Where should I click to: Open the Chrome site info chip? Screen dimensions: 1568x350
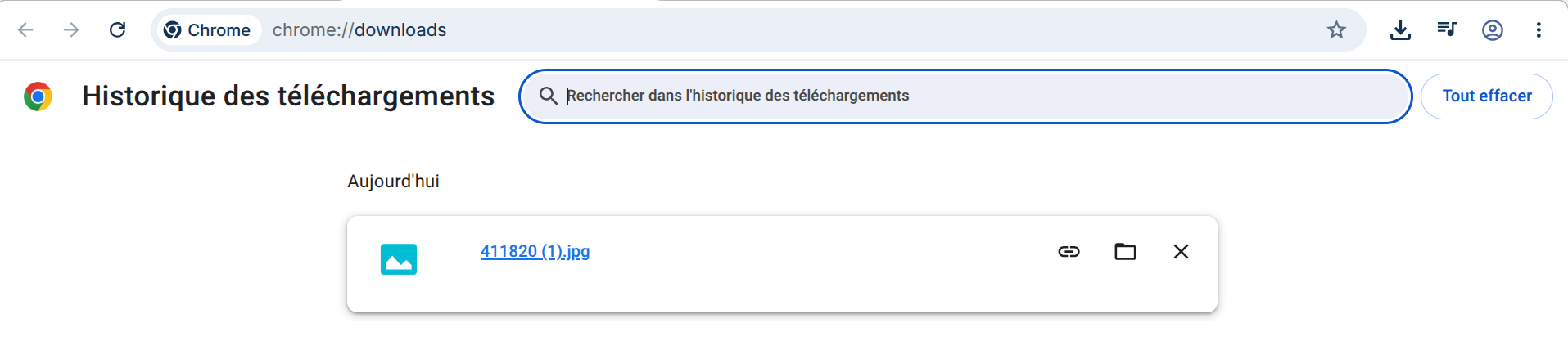click(x=207, y=30)
